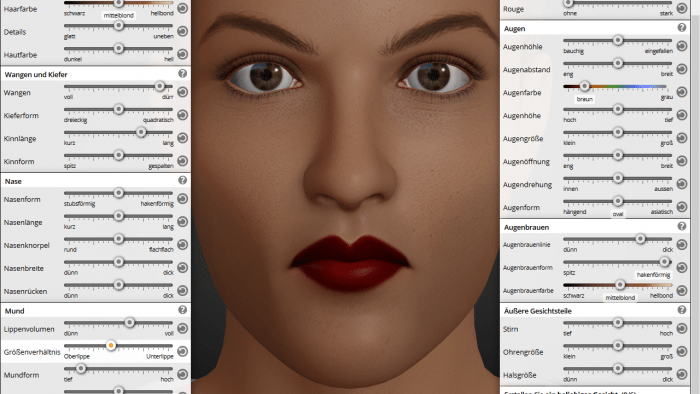The width and height of the screenshot is (700, 394).
Task: Reset the Augenbrauenform slider
Action: [682, 268]
